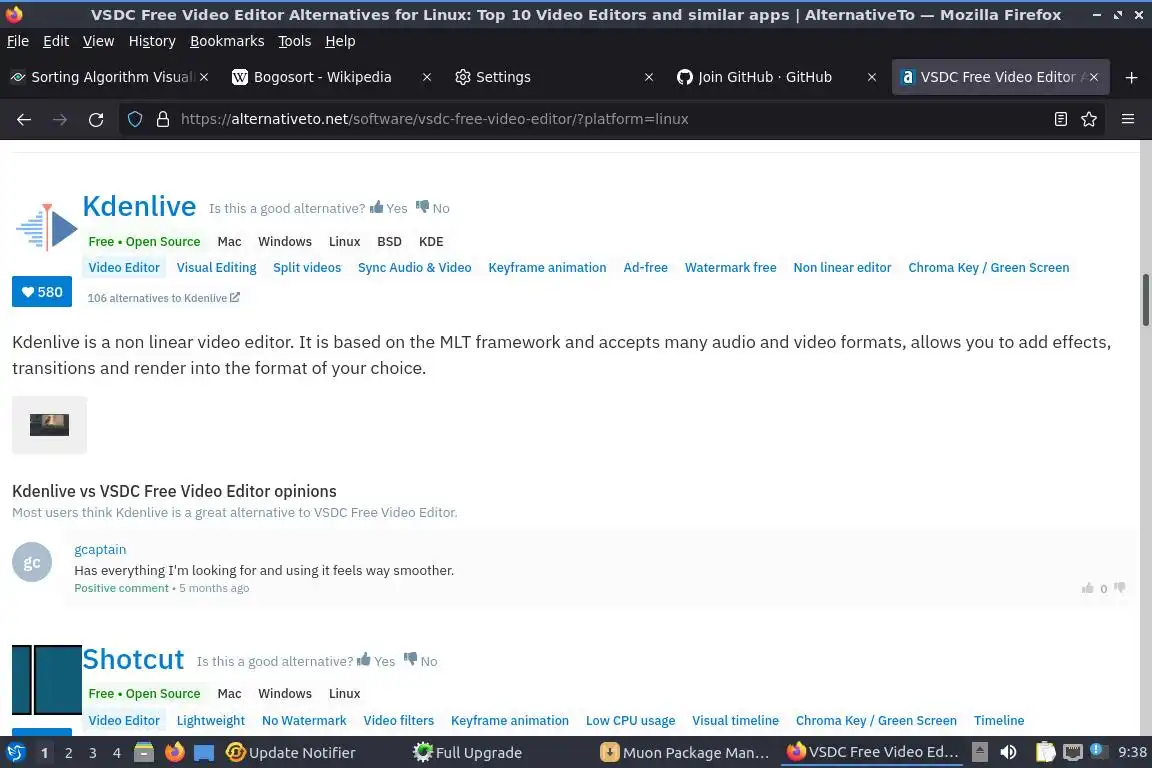Click the Visual timeline tag
The height and width of the screenshot is (768, 1152).
pos(735,720)
